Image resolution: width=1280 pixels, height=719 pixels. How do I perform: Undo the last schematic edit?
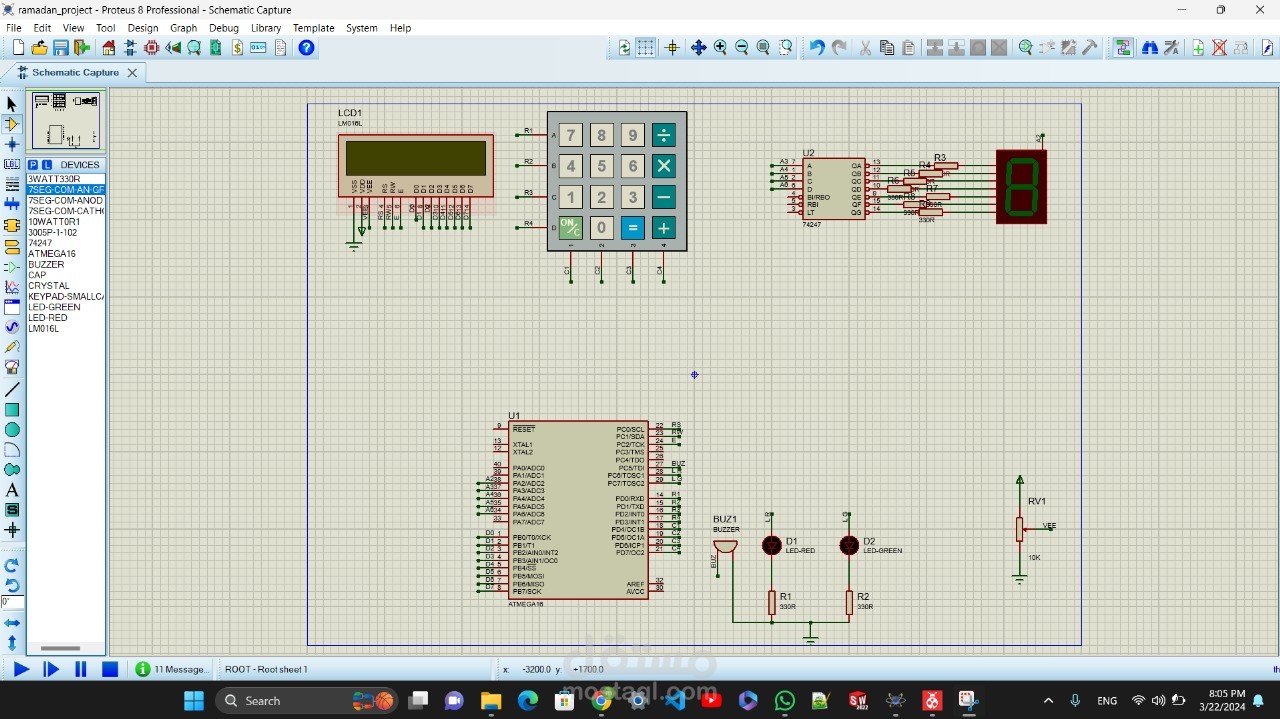817,47
